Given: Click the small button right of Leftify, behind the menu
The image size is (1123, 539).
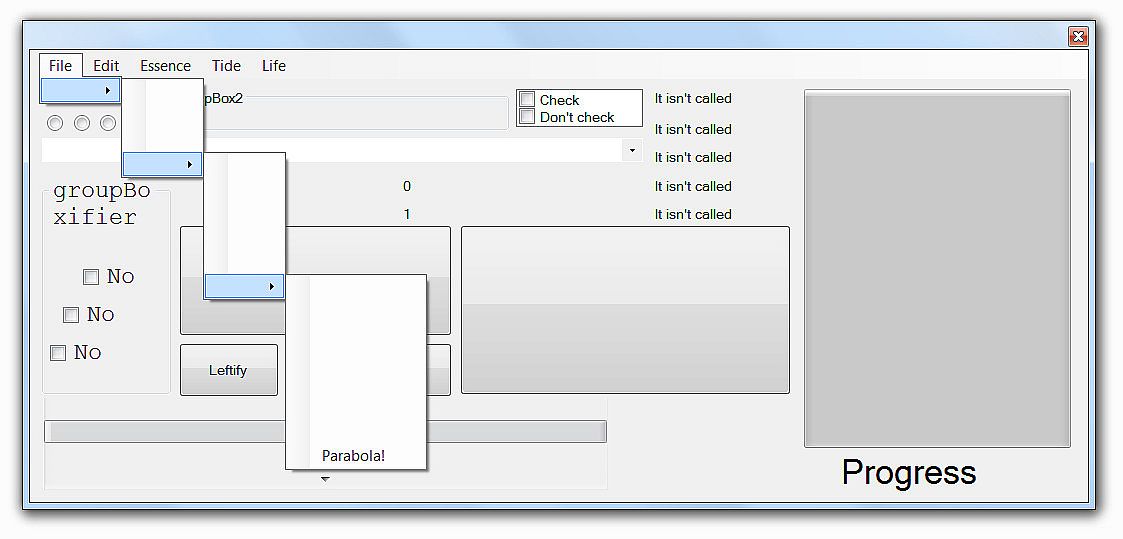Looking at the screenshot, I should (x=439, y=370).
